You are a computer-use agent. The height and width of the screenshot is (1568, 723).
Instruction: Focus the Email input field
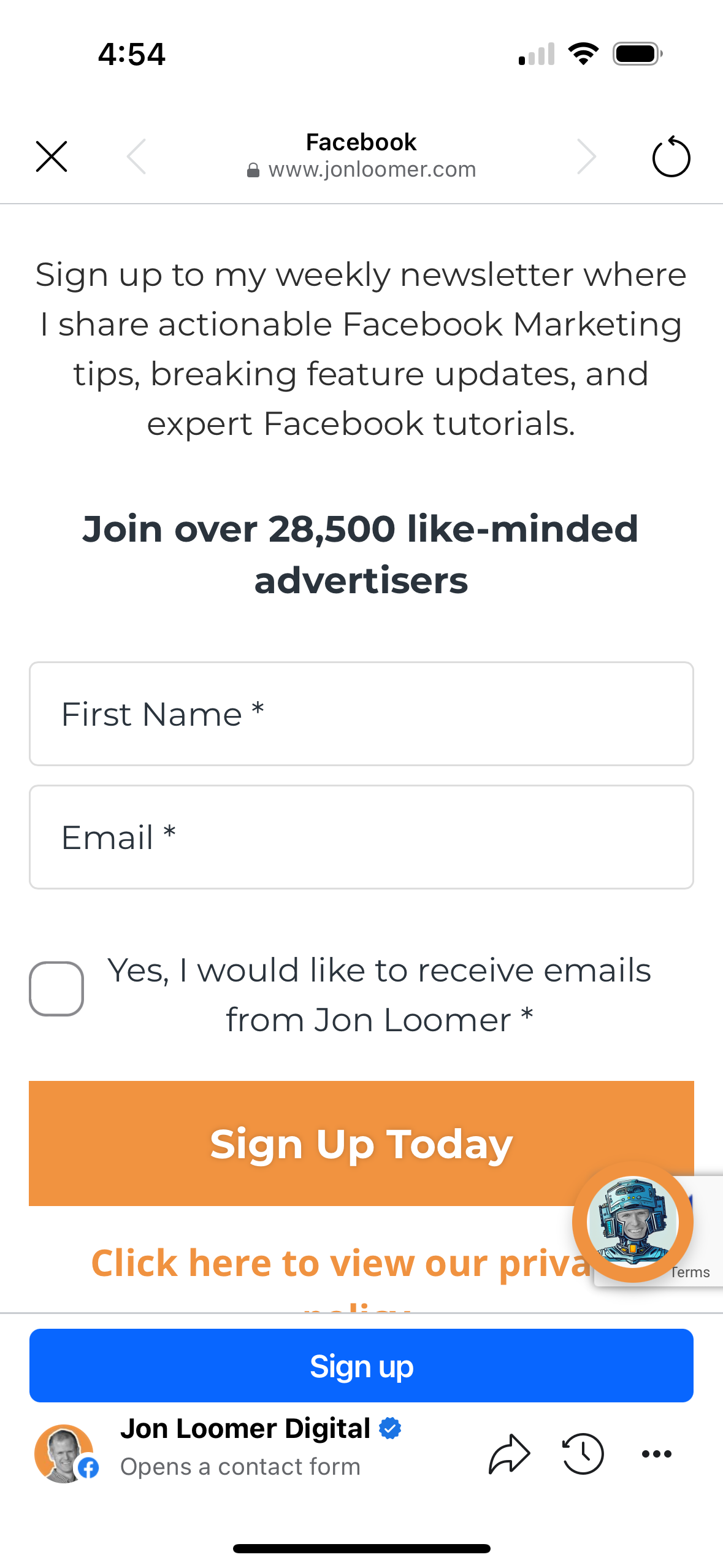click(x=361, y=837)
